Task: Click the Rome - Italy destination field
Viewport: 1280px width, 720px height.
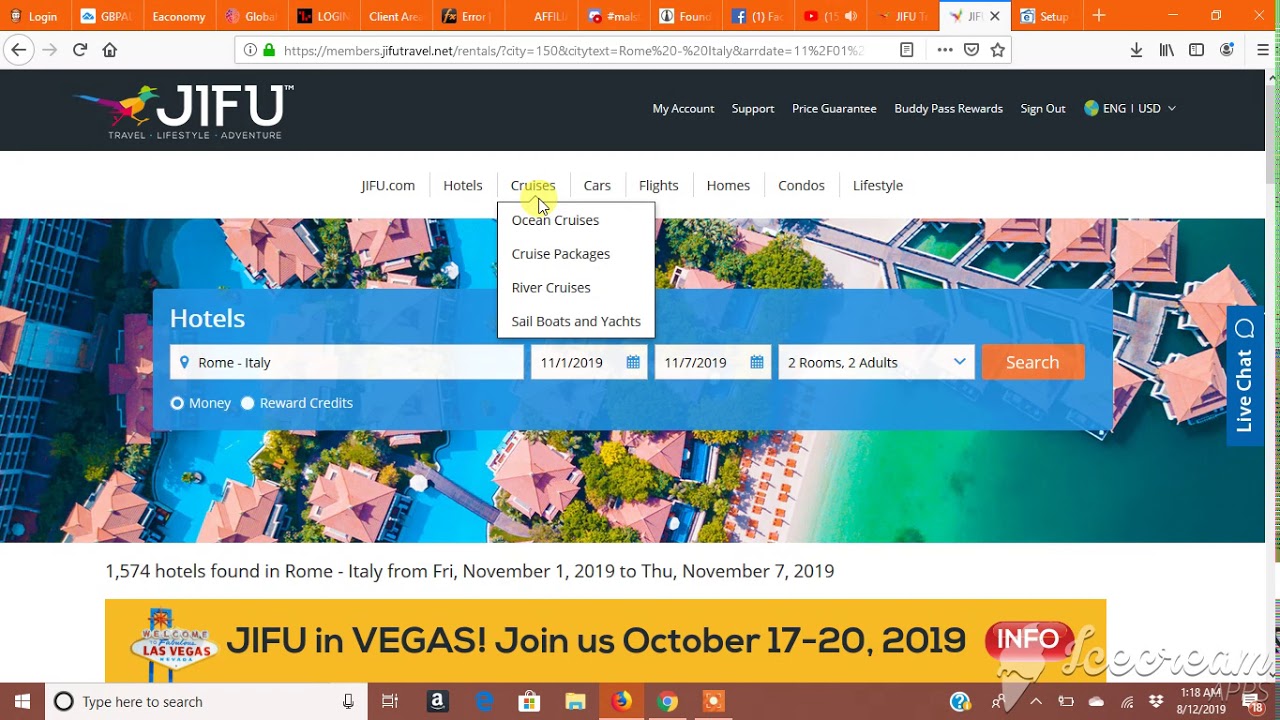Action: 346,362
